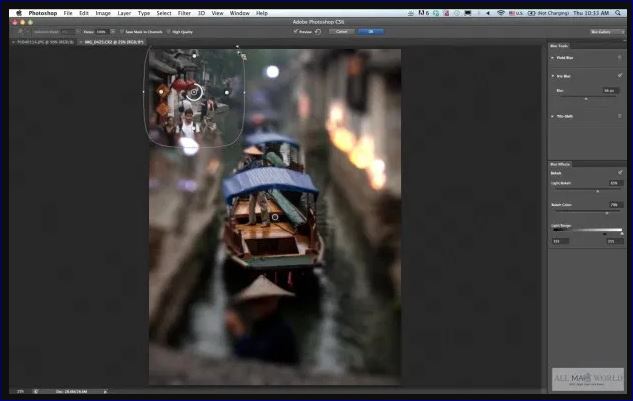Click the Light Range maximum value field
Viewport: 633px width, 401px height.
(615, 241)
